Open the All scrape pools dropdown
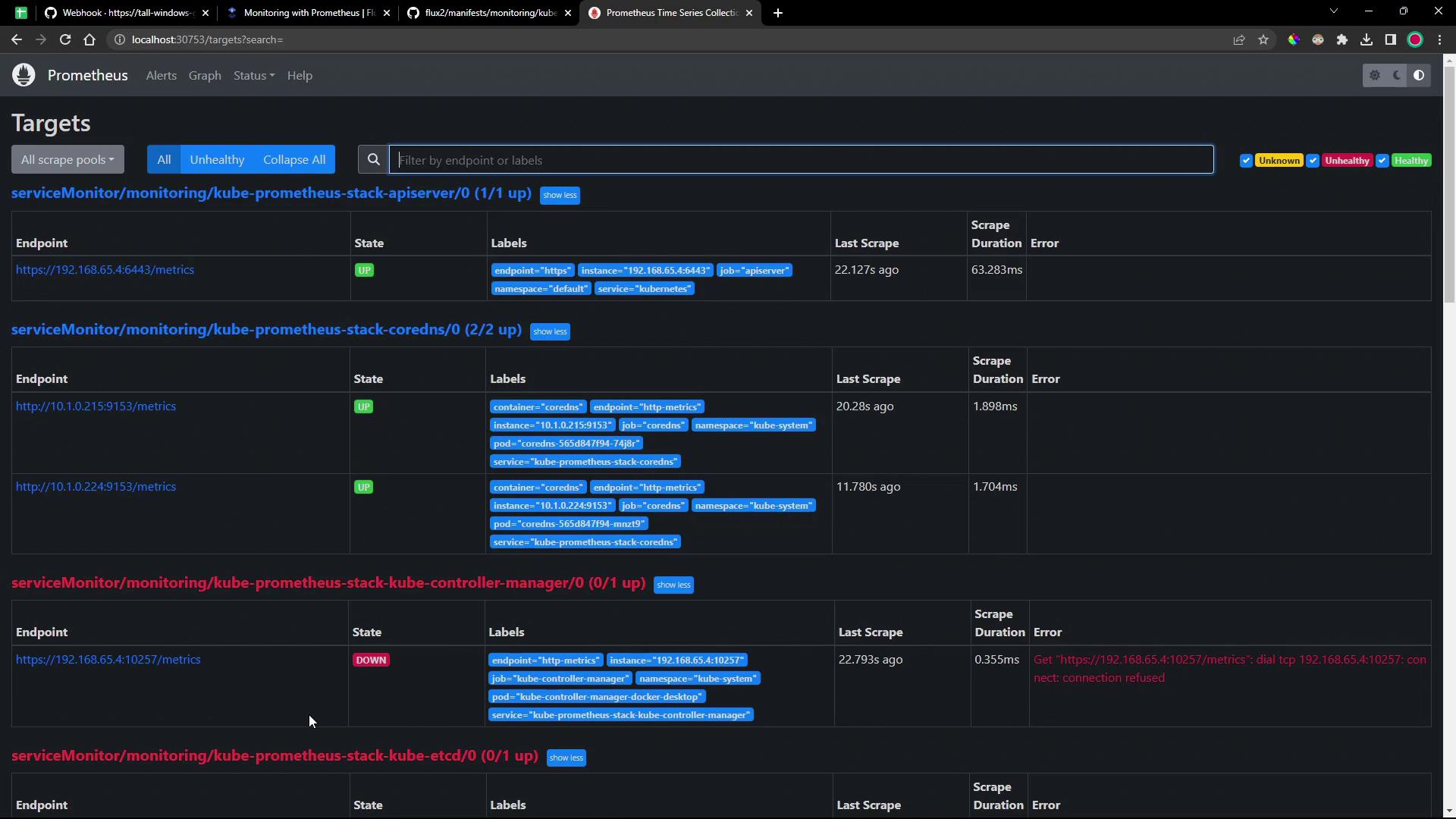Screen dimensions: 1456x819 [x=67, y=160]
